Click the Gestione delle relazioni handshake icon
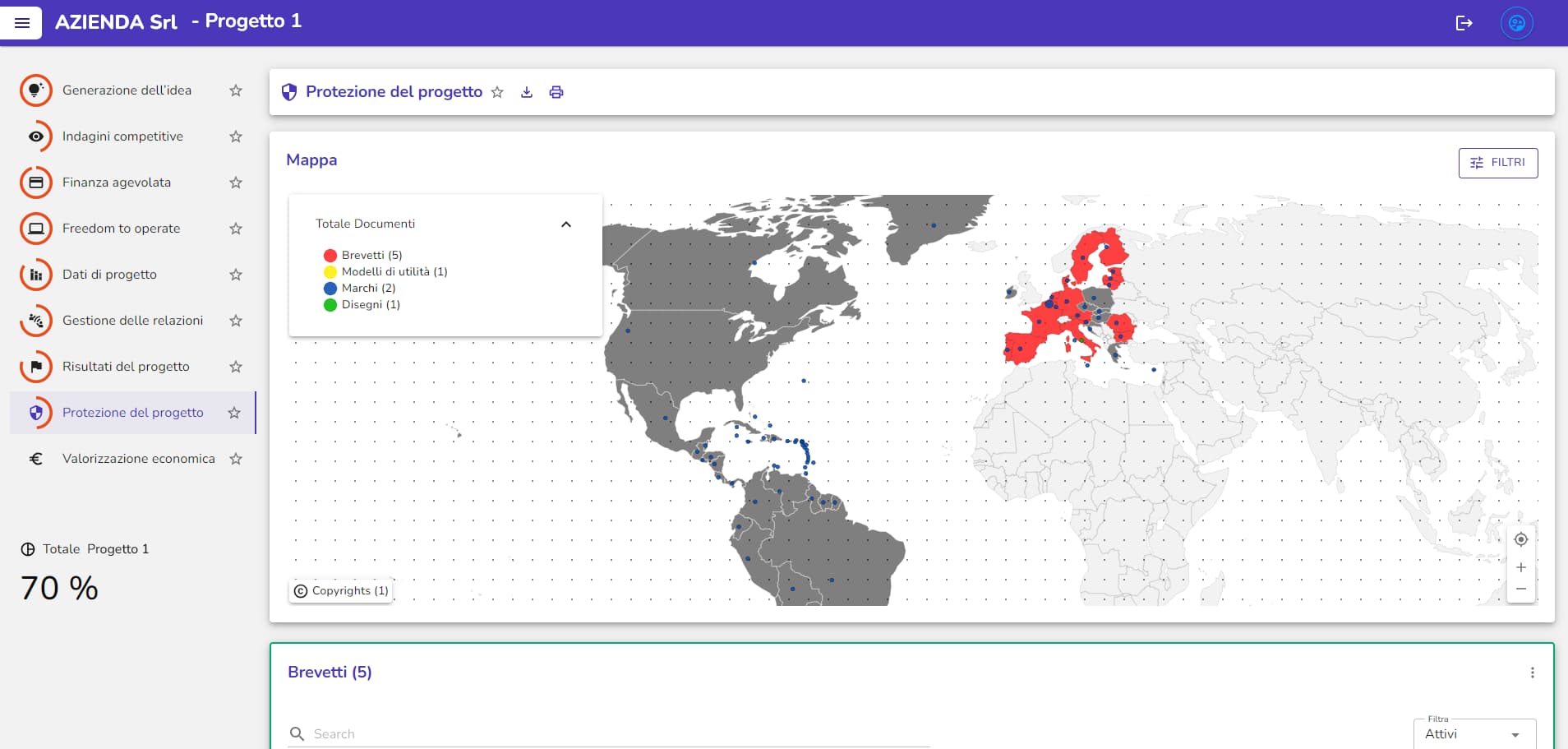Viewport: 1568px width, 749px height. (x=35, y=321)
